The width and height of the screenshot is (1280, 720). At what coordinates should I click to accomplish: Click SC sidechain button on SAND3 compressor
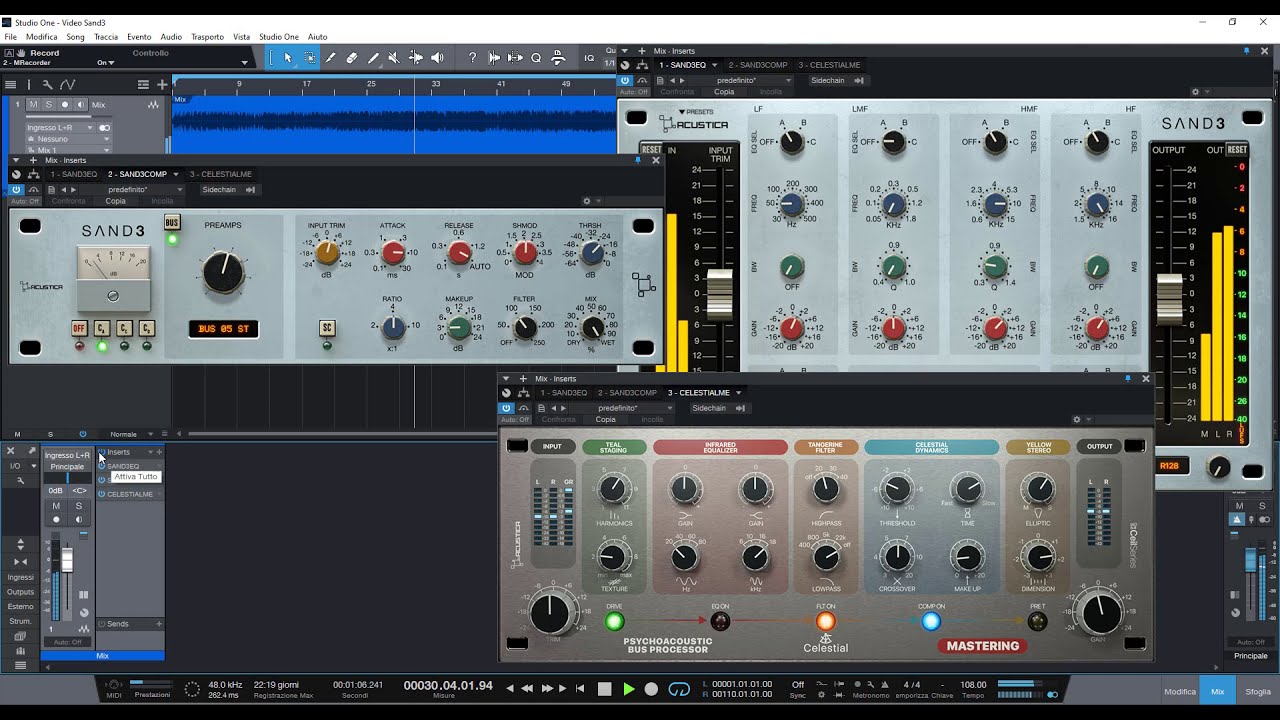(327, 328)
